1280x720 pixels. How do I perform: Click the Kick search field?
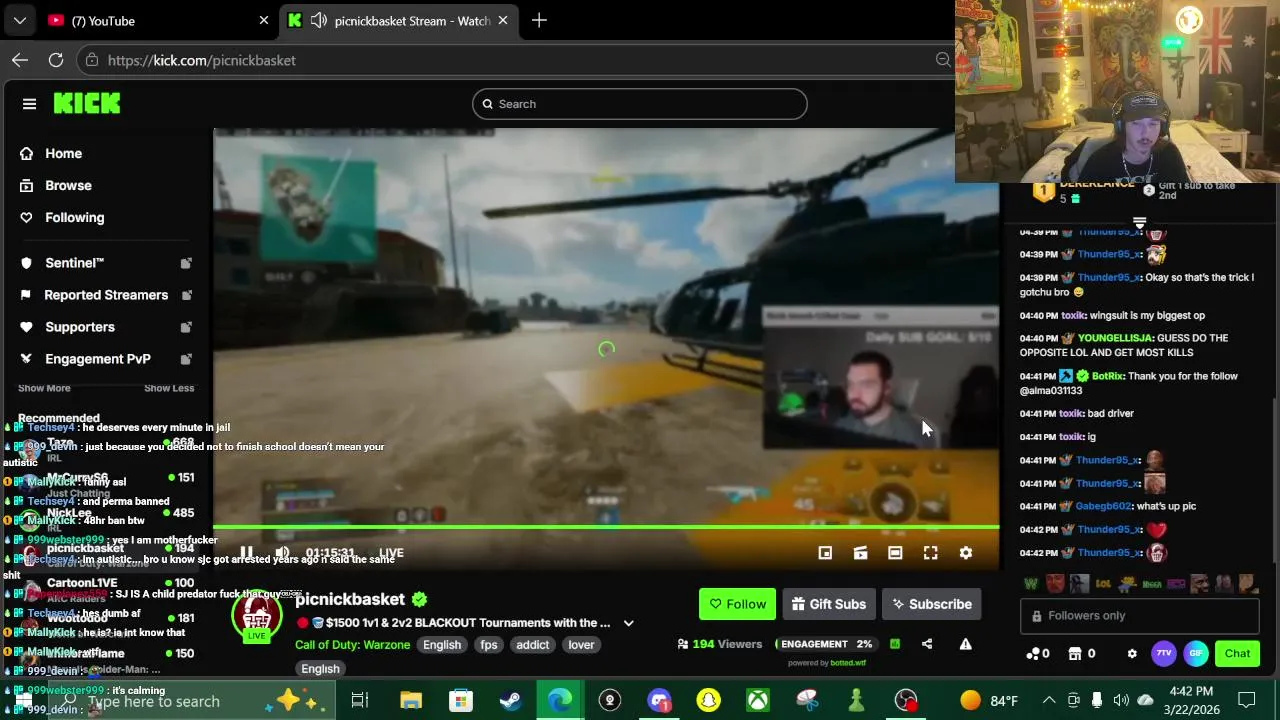[x=639, y=104]
